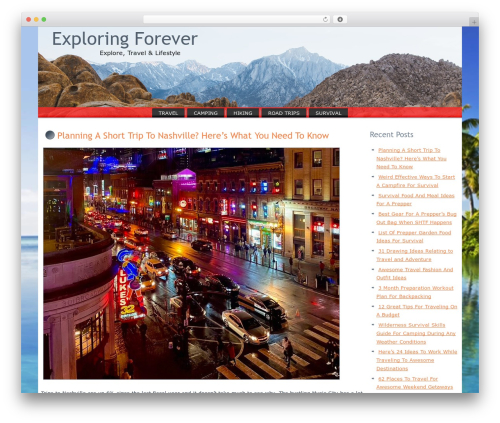Click the red close window dot
The image size is (500, 423).
(x=29, y=19)
